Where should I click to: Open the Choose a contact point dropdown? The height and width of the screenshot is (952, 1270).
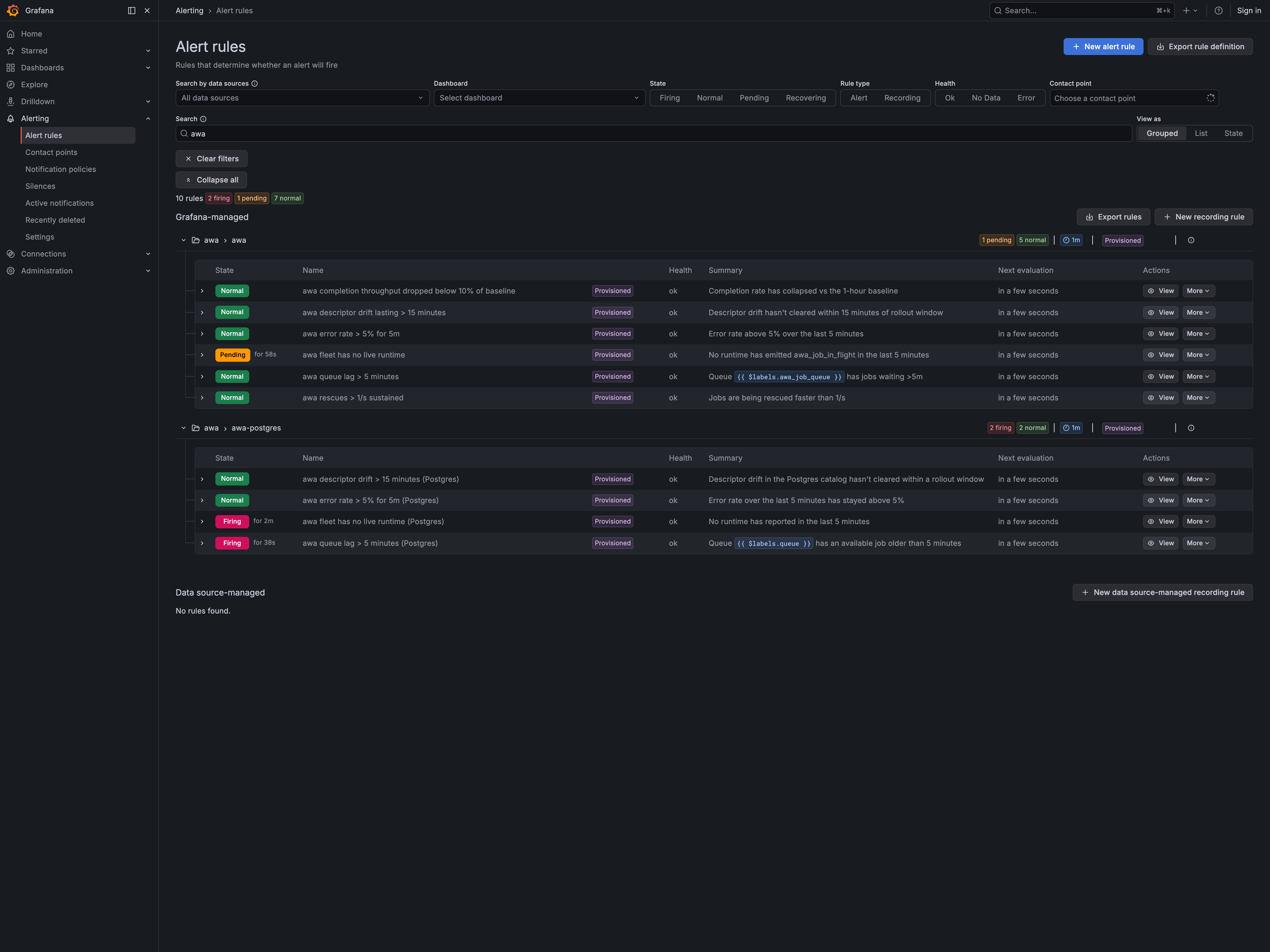tap(1134, 98)
